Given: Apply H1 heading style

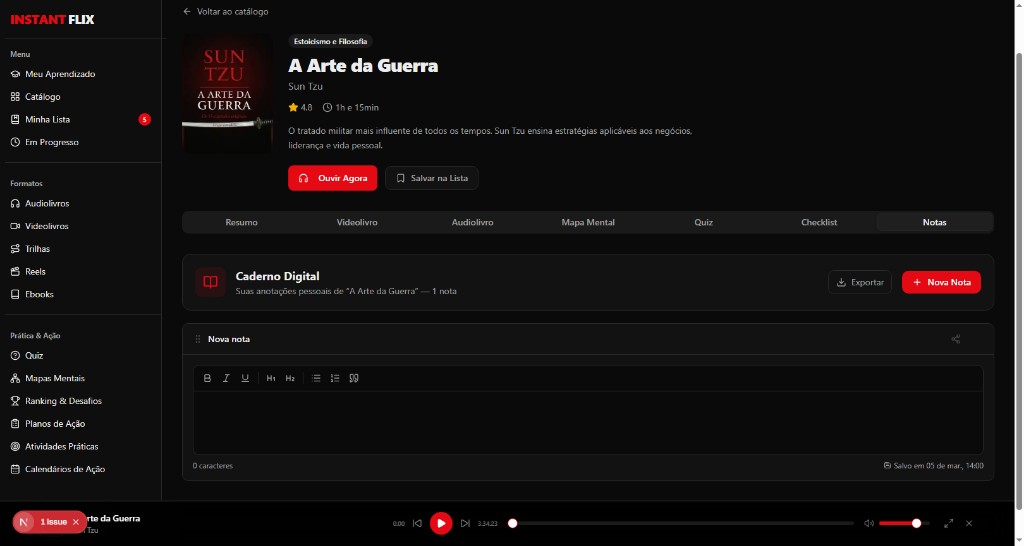Looking at the screenshot, I should point(271,378).
